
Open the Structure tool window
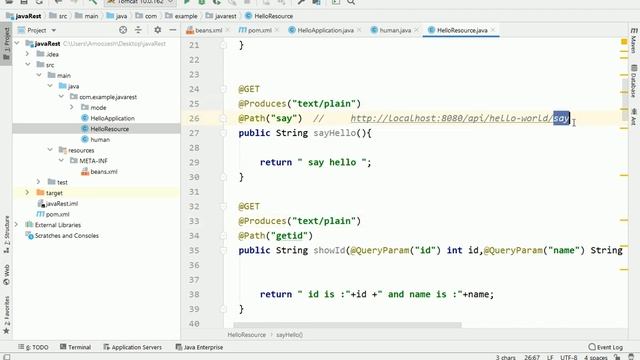point(6,235)
